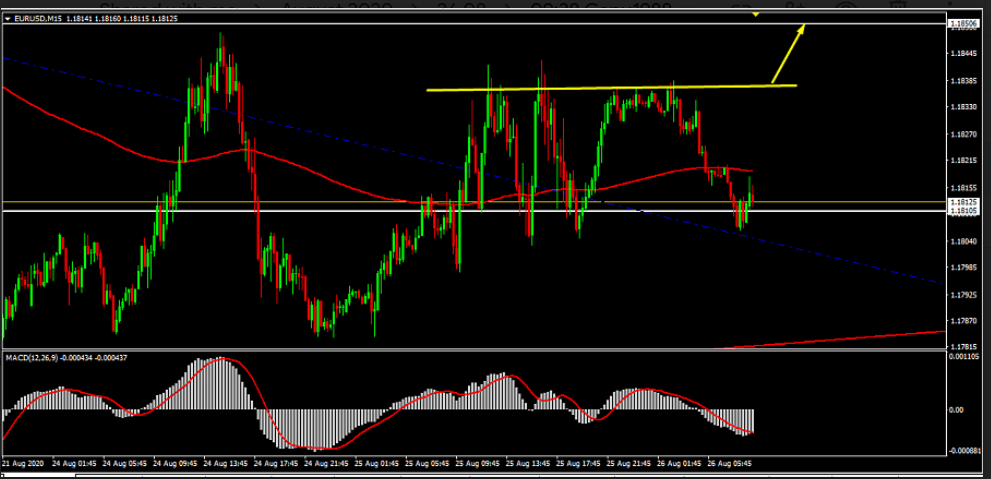Select the yellow upward arrow drawing
Viewport: 991px width, 479px height.
(787, 53)
